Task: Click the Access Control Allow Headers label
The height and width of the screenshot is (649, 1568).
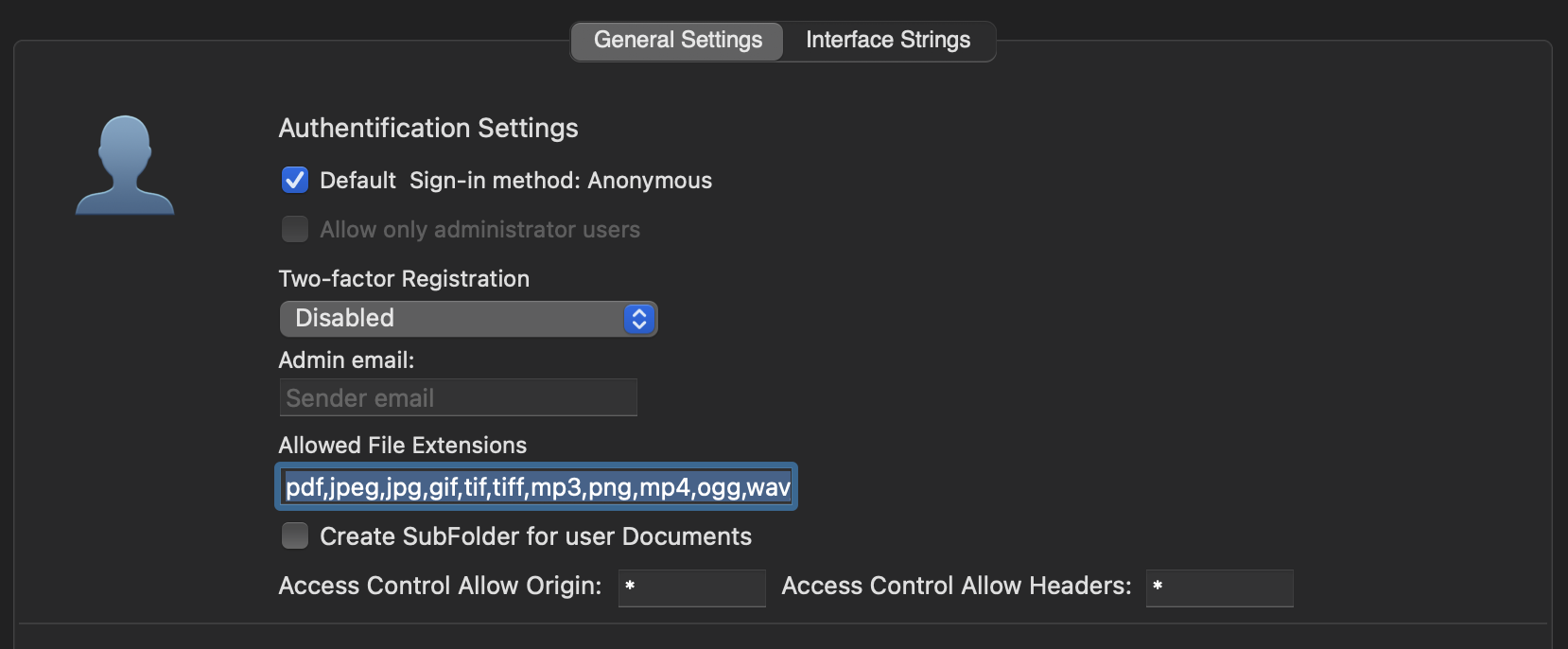Action: [x=956, y=587]
